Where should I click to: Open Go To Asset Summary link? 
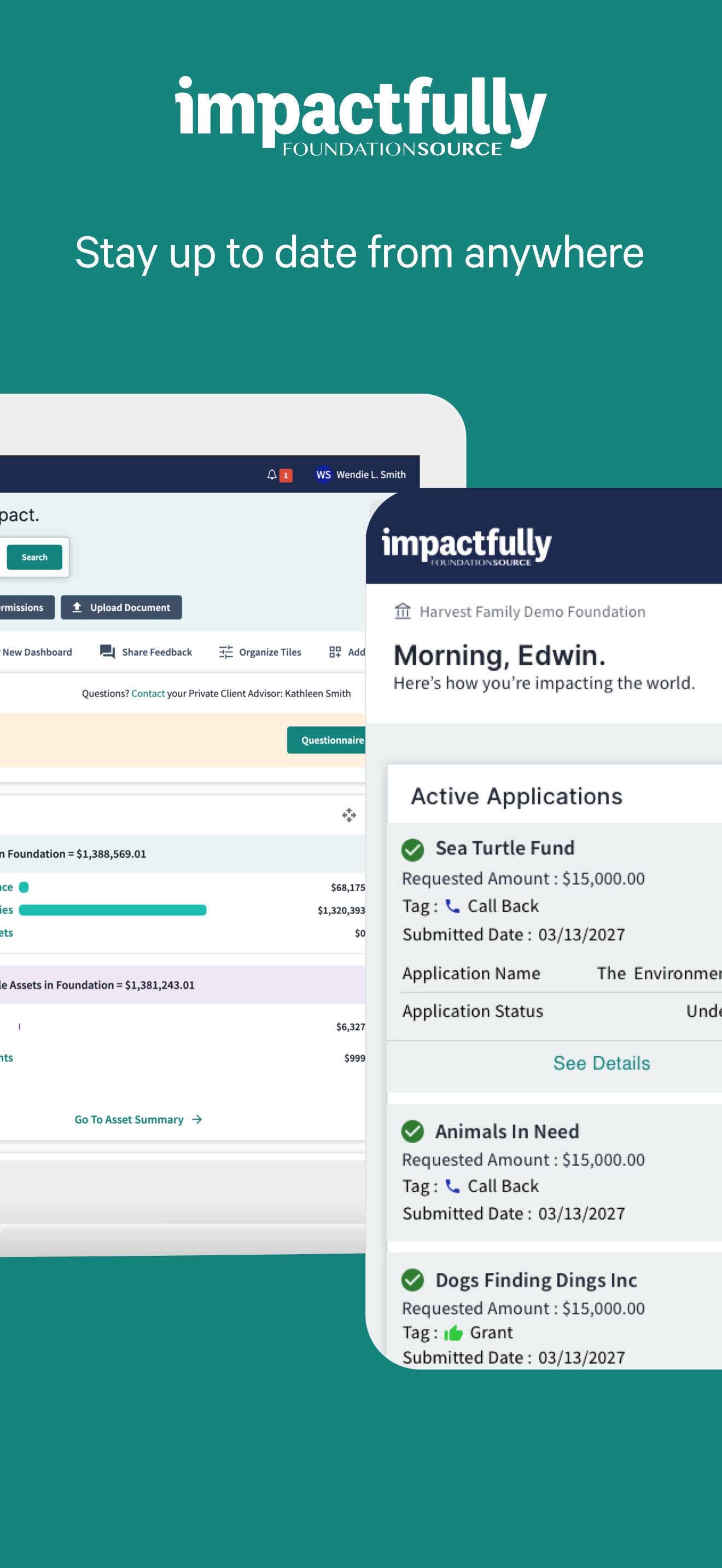(x=129, y=1119)
